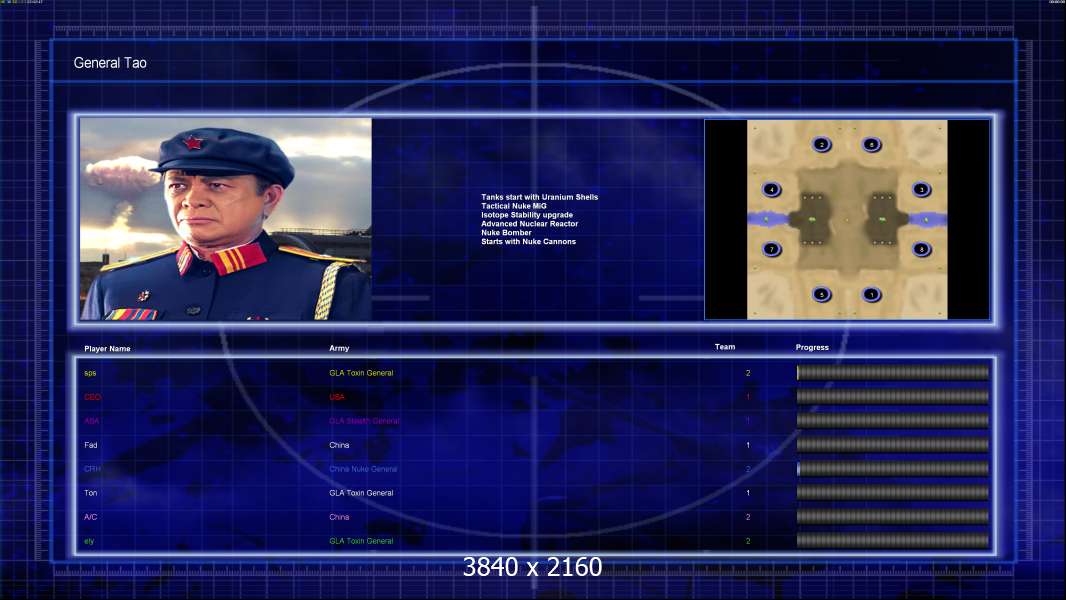Click "GLA Toxin General" in sps row

[x=361, y=373]
